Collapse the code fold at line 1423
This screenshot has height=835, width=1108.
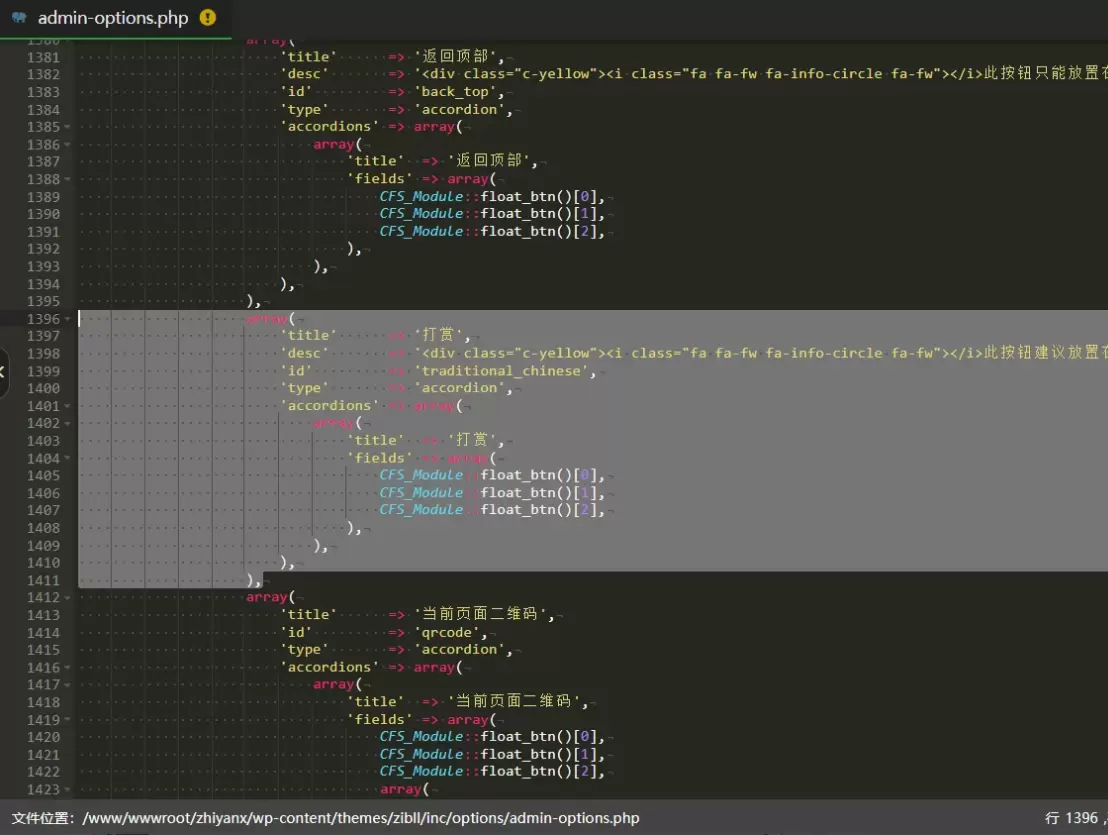coord(67,790)
